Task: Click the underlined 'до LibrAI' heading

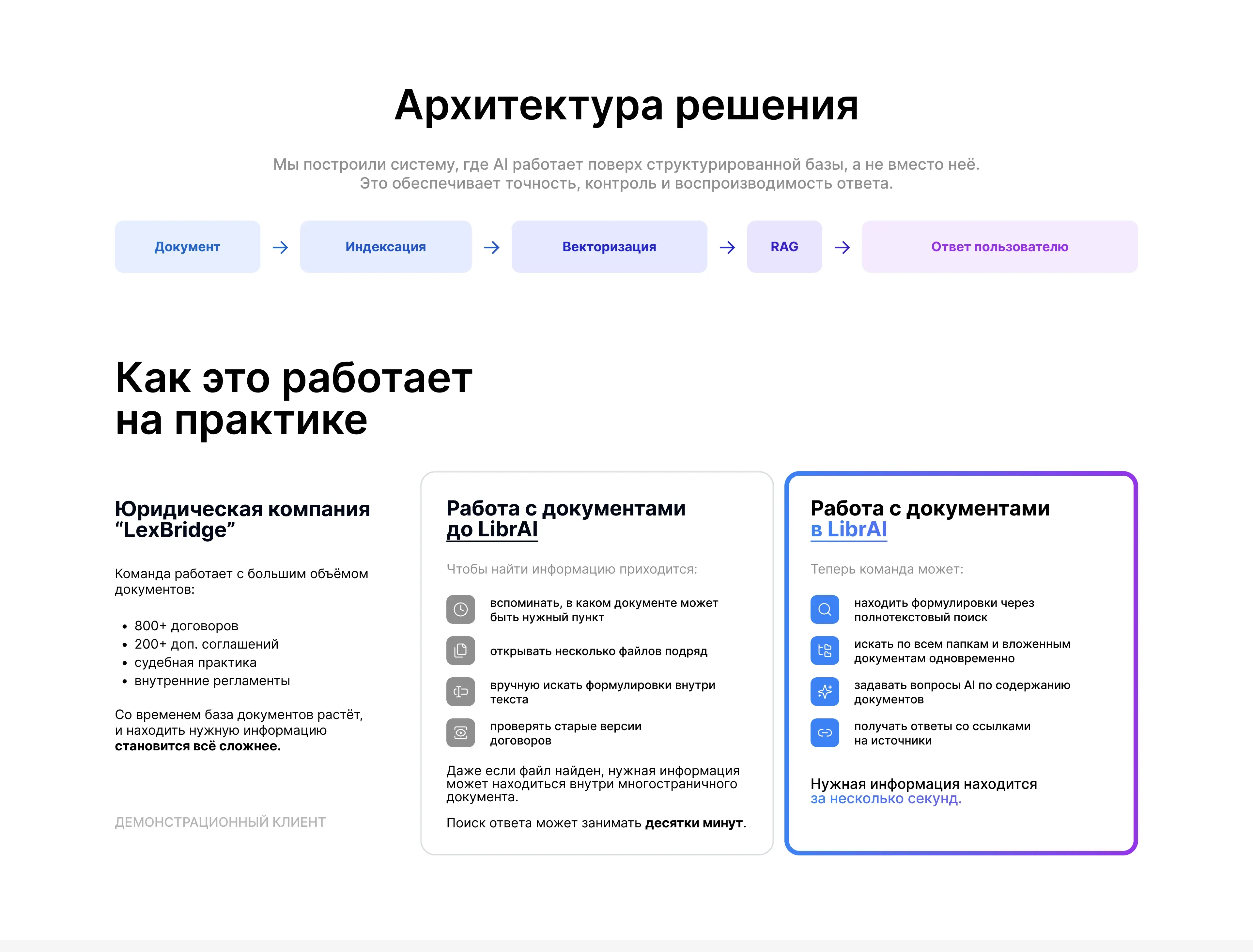Action: [x=491, y=529]
